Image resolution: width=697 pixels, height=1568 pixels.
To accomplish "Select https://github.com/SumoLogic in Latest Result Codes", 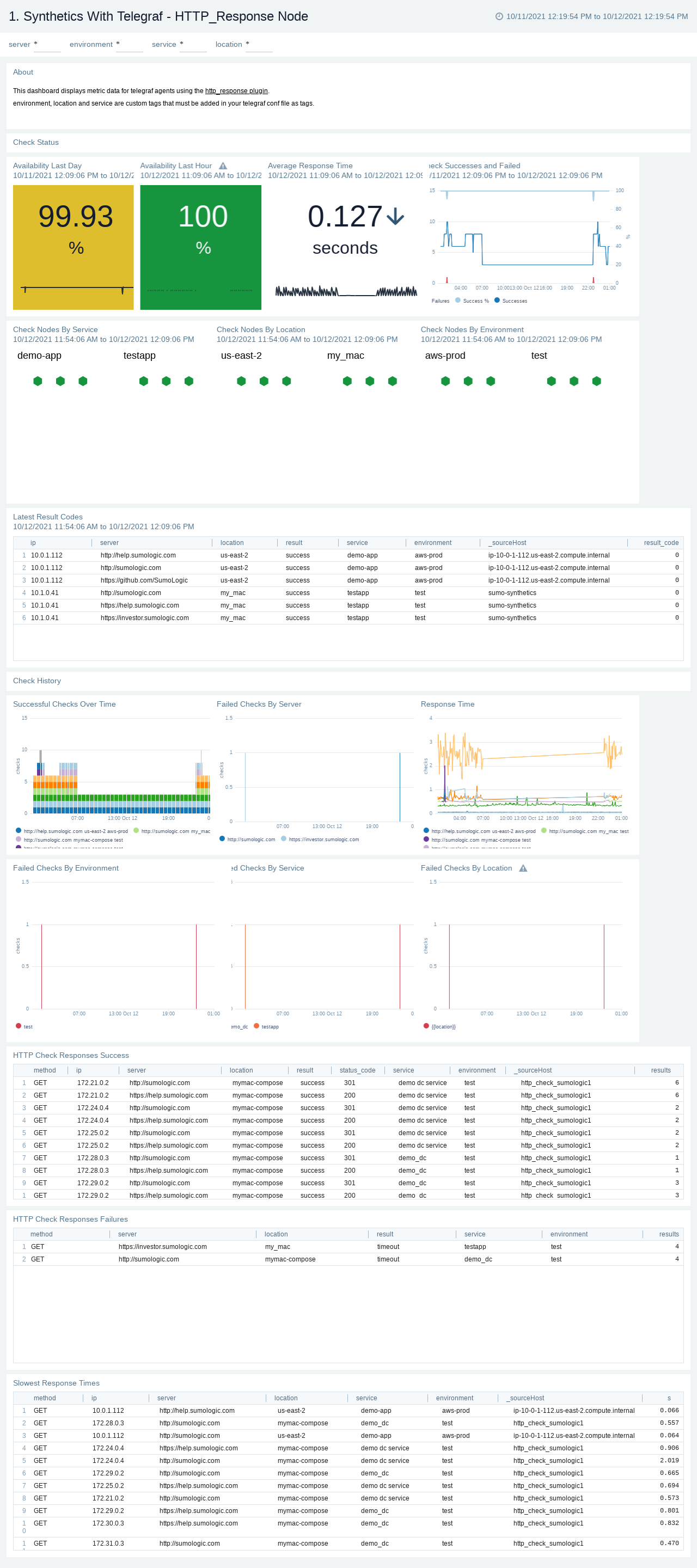I will coord(144,580).
